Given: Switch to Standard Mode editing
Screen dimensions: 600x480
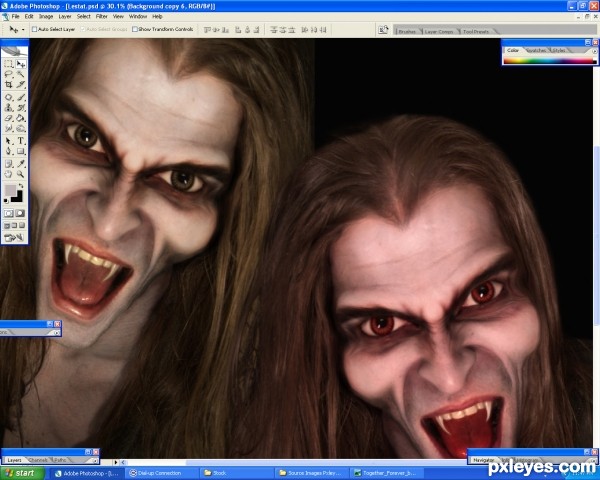Looking at the screenshot, I should 8,213.
